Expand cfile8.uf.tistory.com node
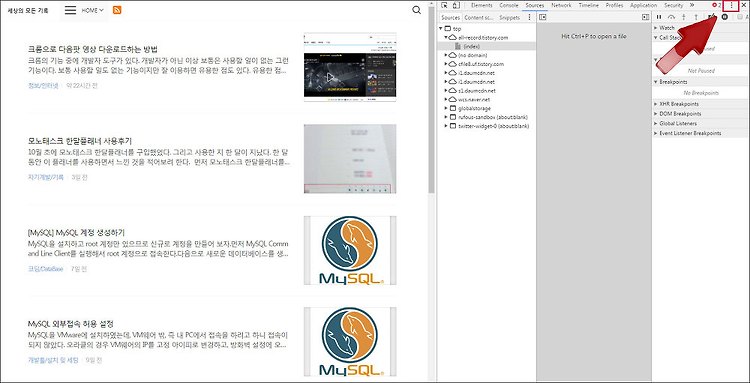Screen dimensions: 750x383 446,64
